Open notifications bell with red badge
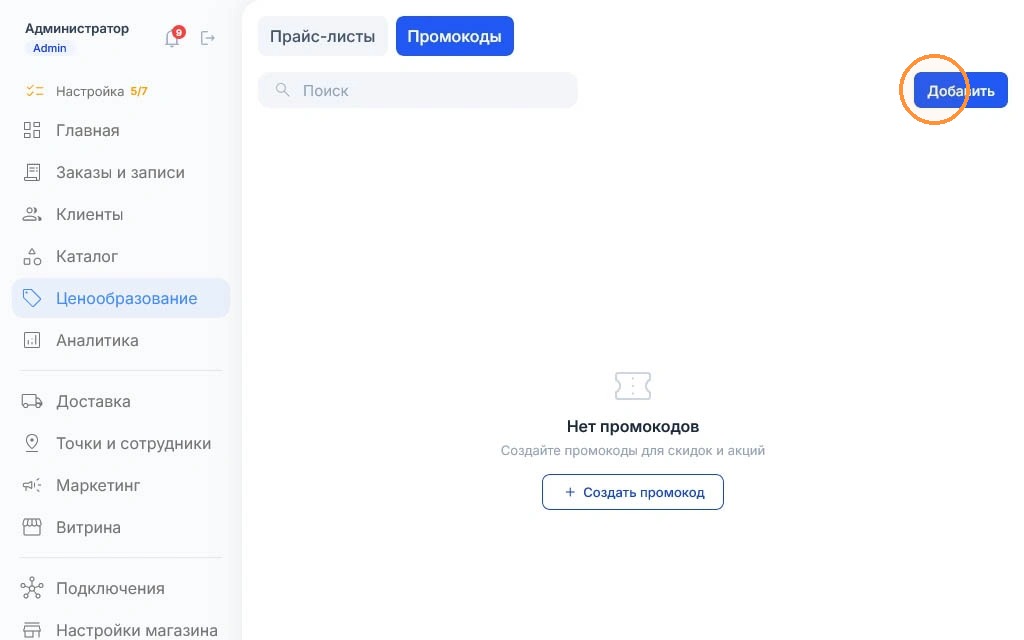The image size is (1024, 640). (173, 37)
